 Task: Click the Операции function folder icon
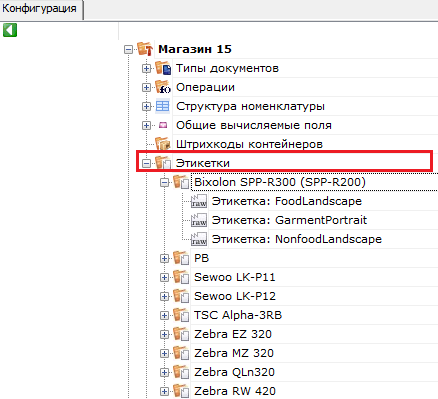point(163,87)
